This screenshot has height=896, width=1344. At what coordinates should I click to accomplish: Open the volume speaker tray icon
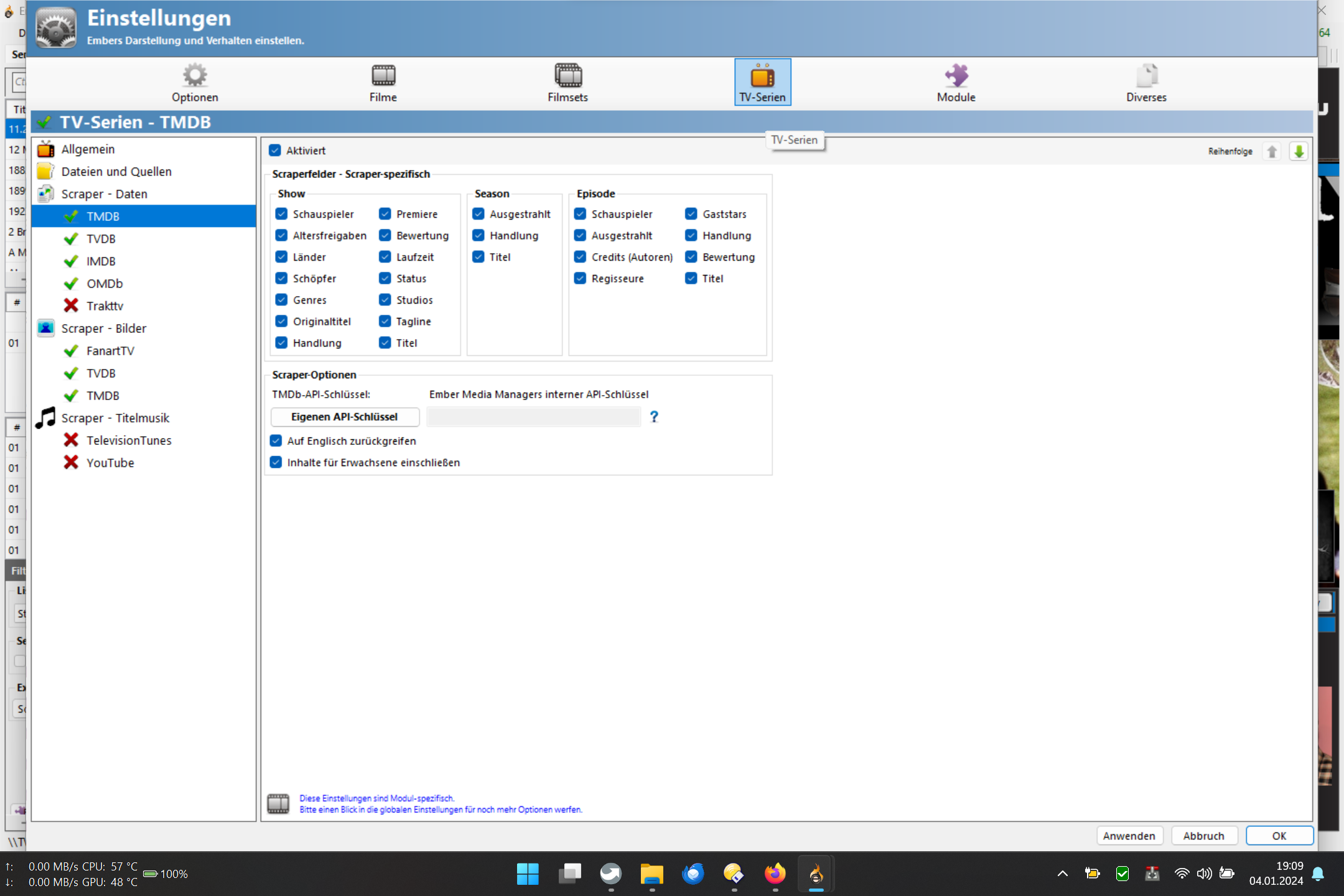(1204, 874)
